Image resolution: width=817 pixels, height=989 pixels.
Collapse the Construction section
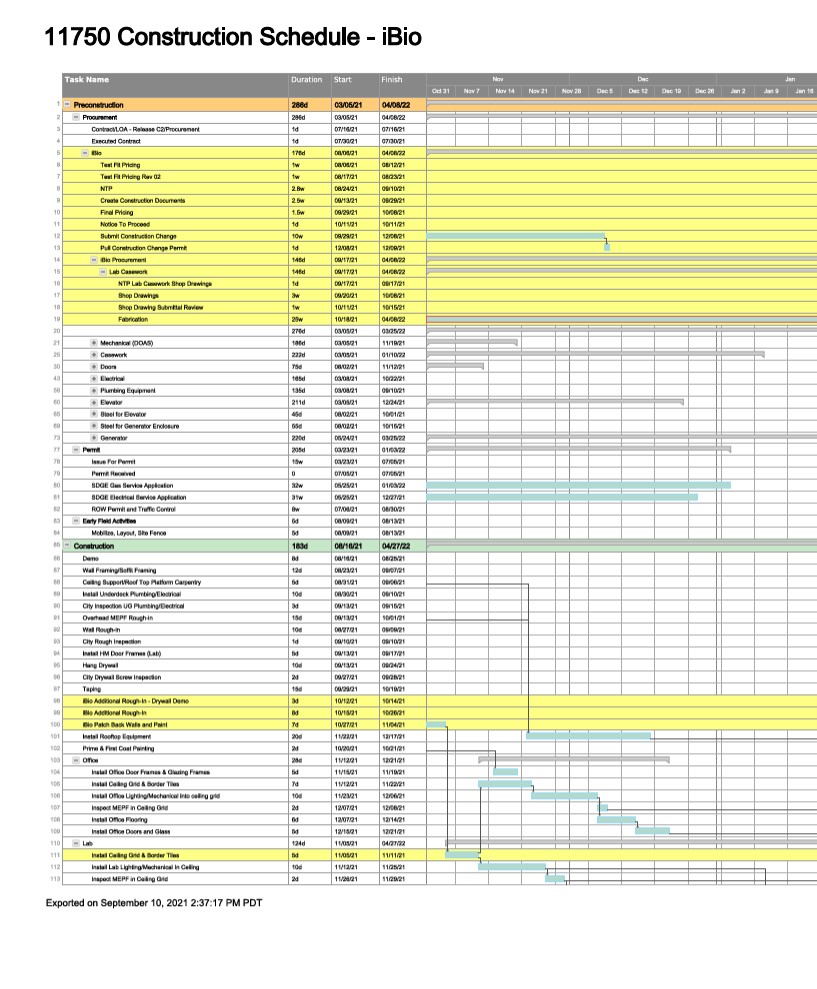pos(66,543)
